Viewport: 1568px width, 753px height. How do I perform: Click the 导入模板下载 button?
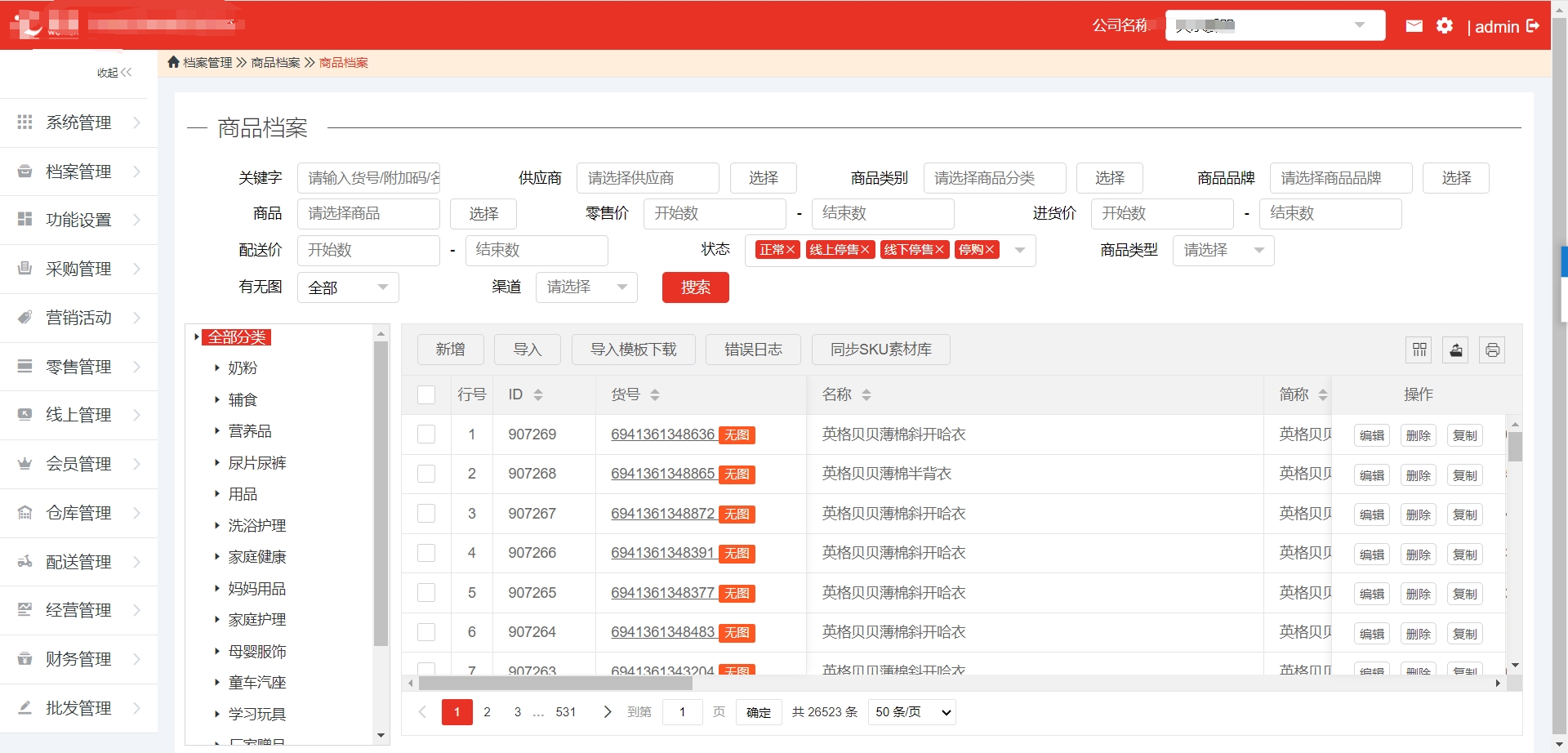coord(634,350)
